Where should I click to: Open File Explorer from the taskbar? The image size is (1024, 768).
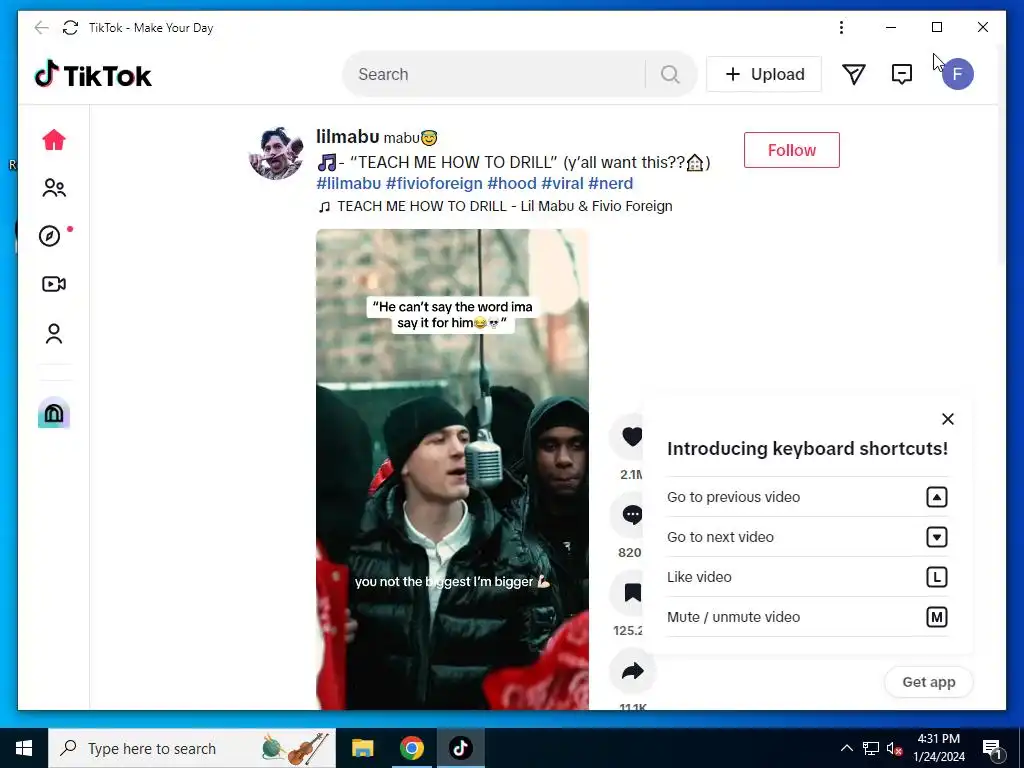(362, 748)
